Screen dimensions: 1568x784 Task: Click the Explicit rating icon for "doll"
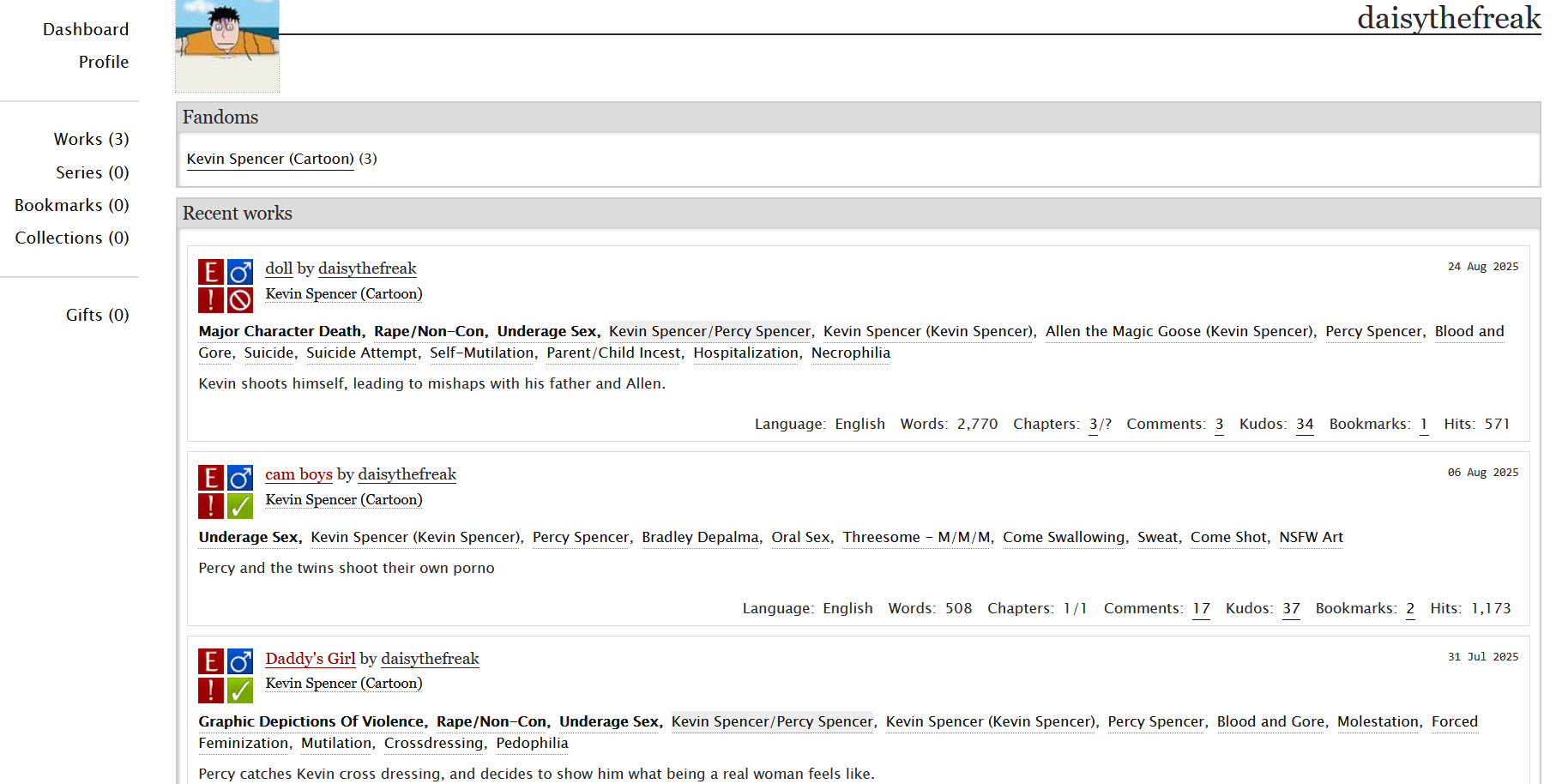[x=211, y=272]
